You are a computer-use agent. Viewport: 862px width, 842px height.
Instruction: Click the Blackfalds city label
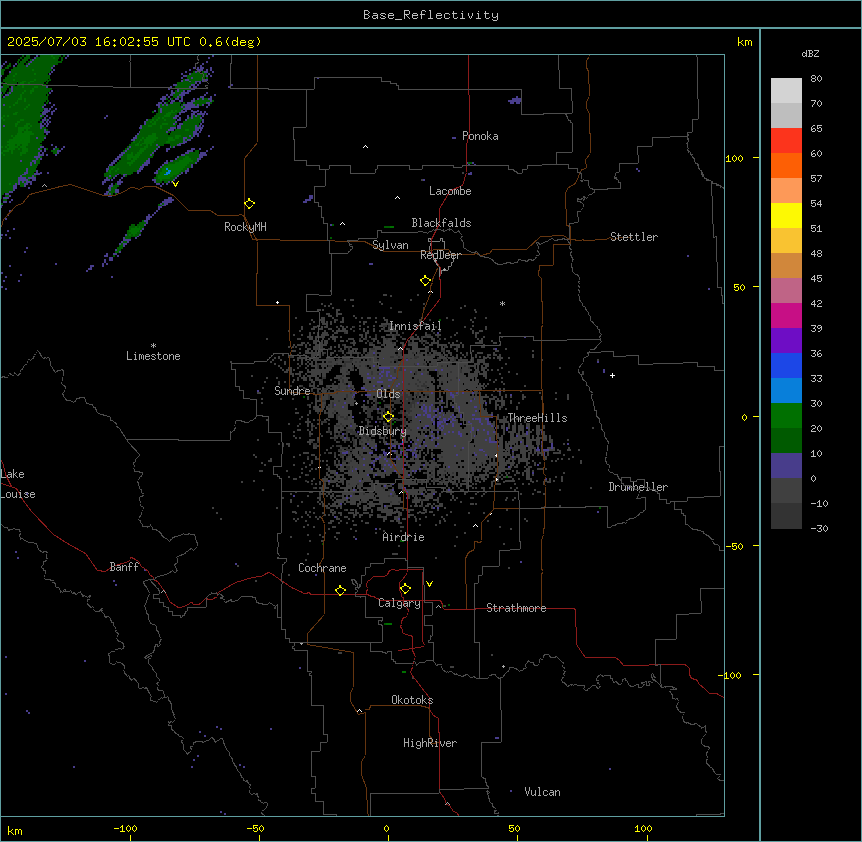441,223
